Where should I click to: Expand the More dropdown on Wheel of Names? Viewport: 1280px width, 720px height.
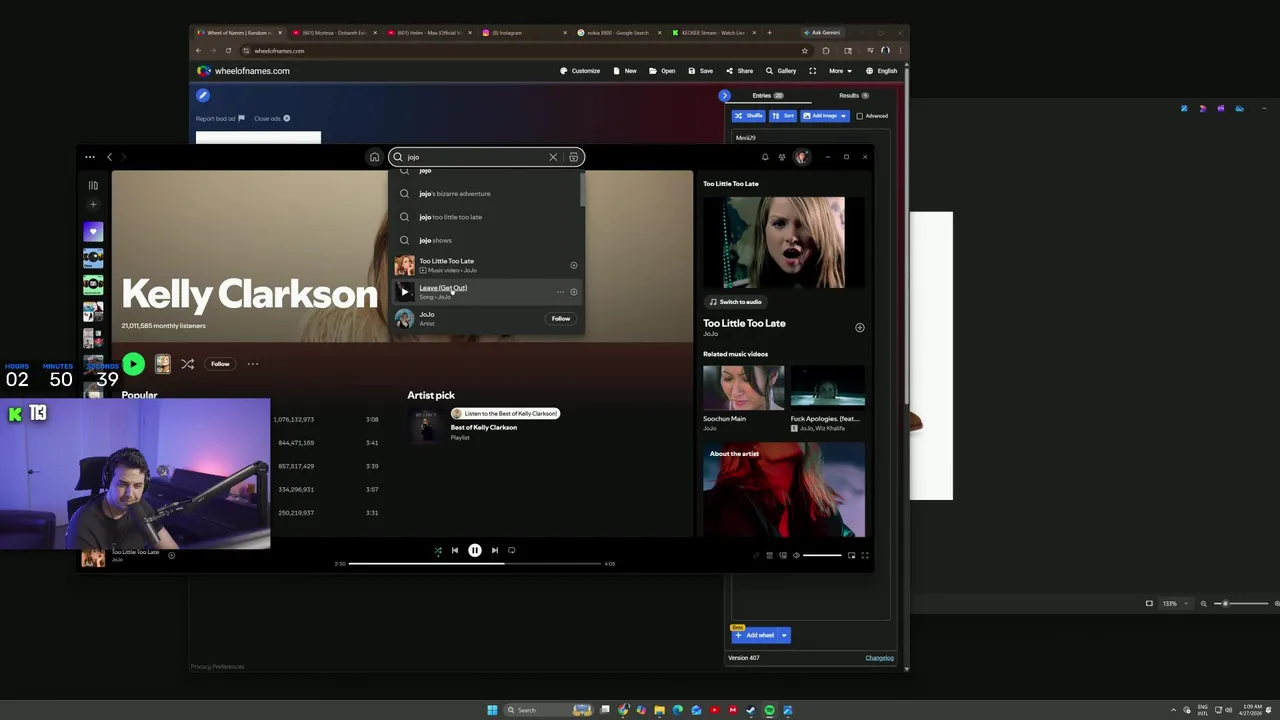click(839, 71)
